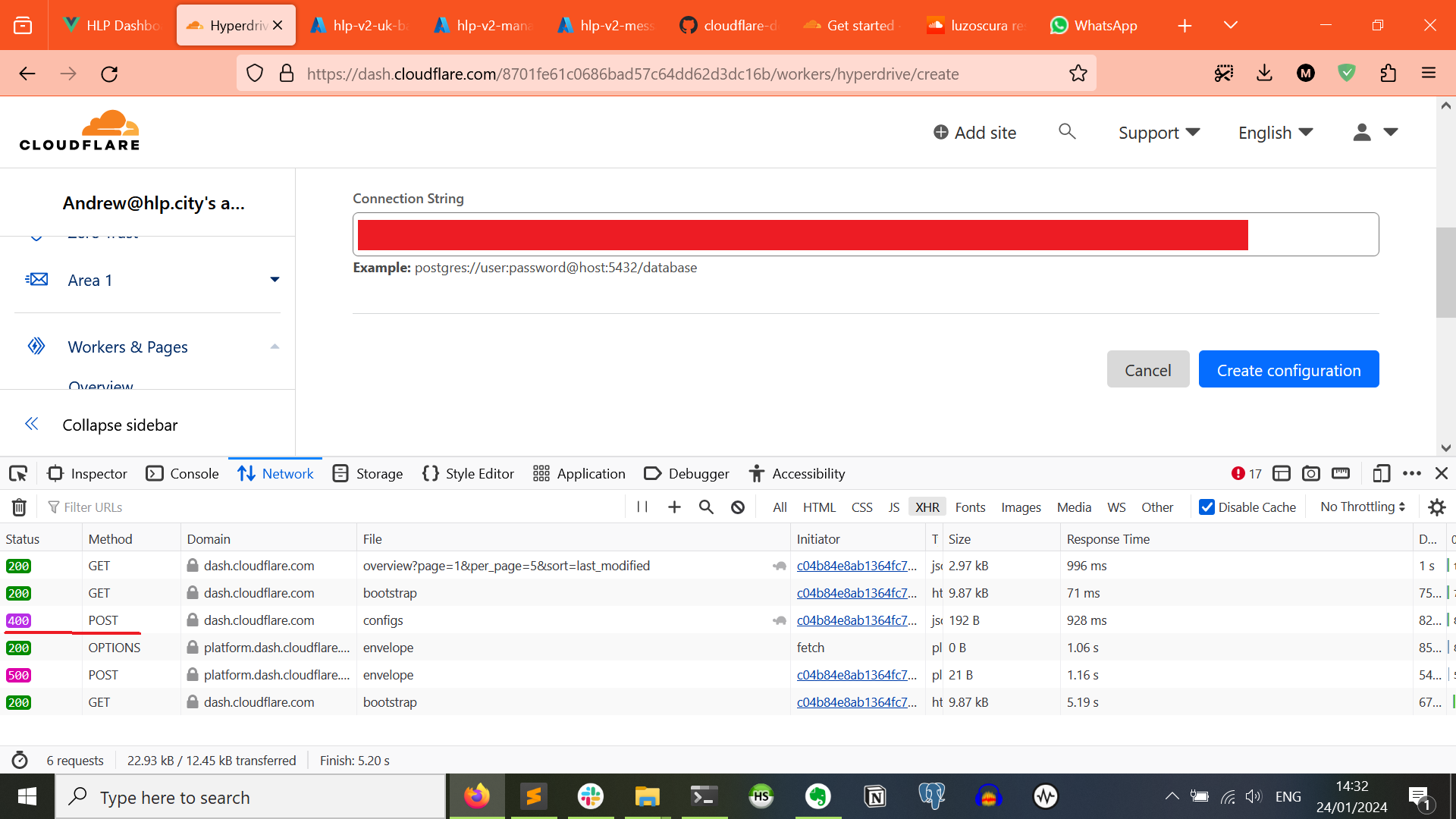Open network settings gear icon

[x=1436, y=507]
